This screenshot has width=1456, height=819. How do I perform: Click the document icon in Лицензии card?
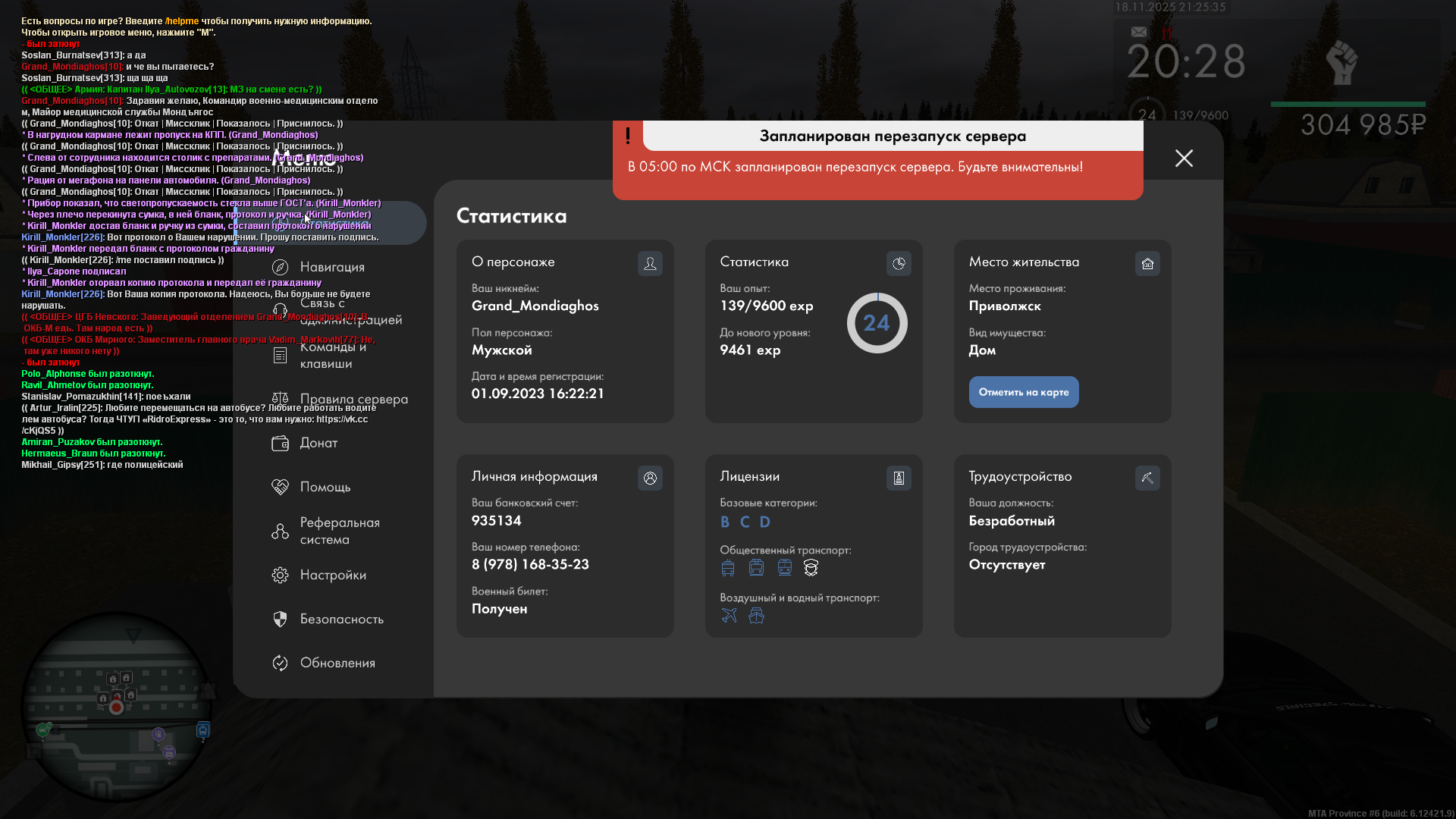pos(899,479)
